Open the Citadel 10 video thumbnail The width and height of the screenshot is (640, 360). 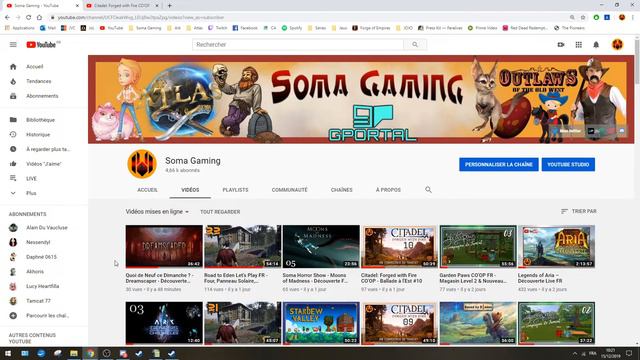click(399, 247)
